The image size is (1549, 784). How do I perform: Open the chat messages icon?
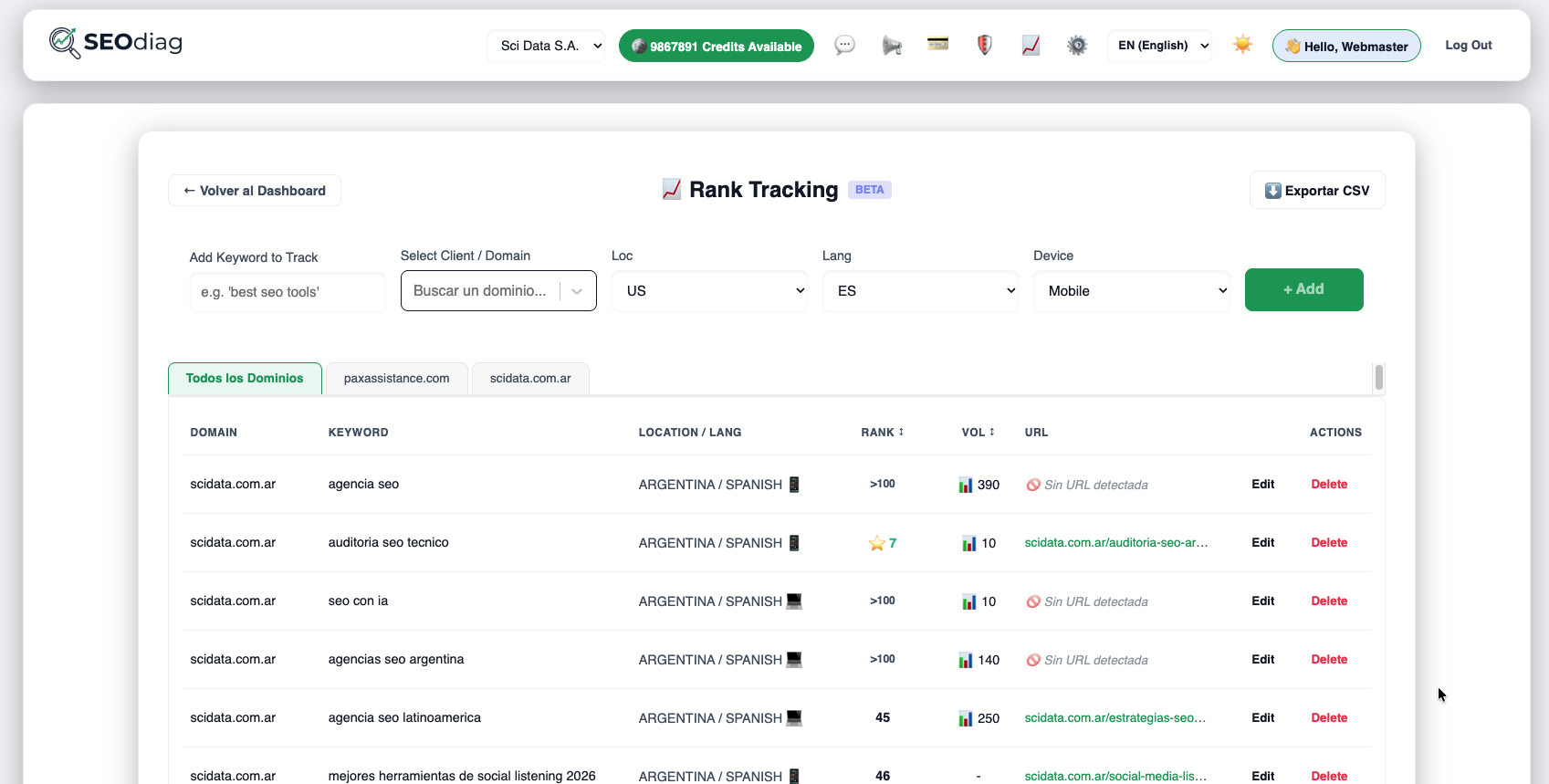point(845,45)
